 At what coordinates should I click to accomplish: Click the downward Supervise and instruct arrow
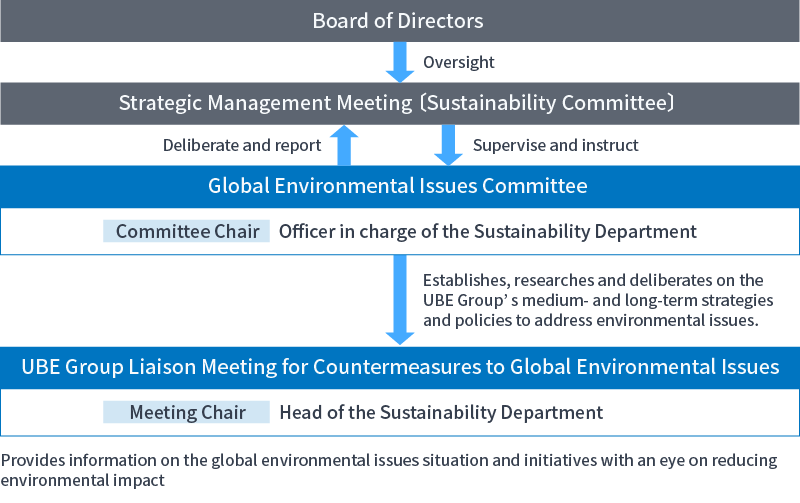click(x=448, y=145)
